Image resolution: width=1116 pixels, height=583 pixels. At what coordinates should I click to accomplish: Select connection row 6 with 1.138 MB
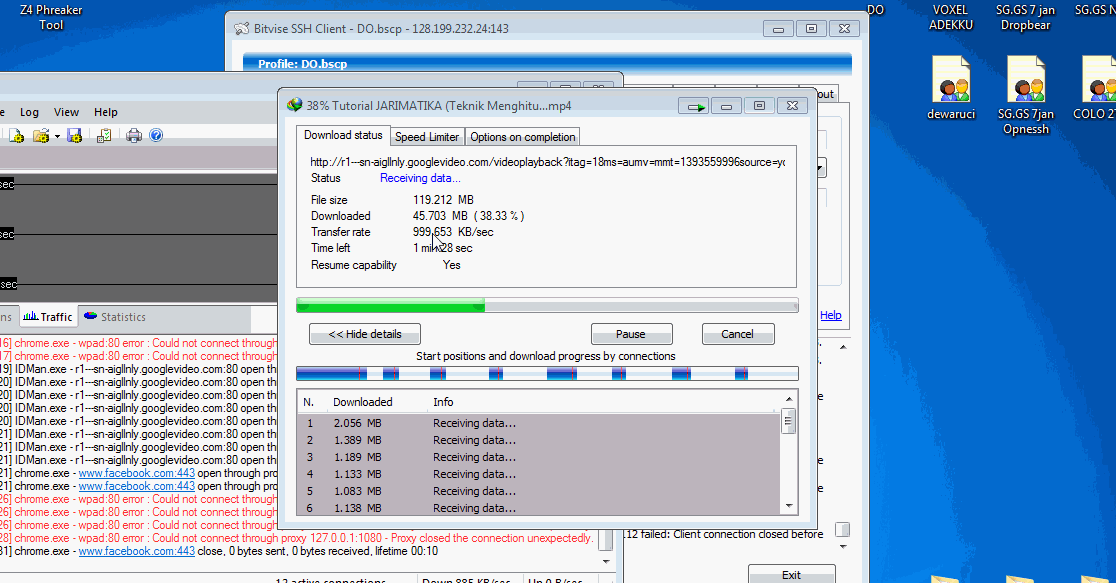[539, 508]
